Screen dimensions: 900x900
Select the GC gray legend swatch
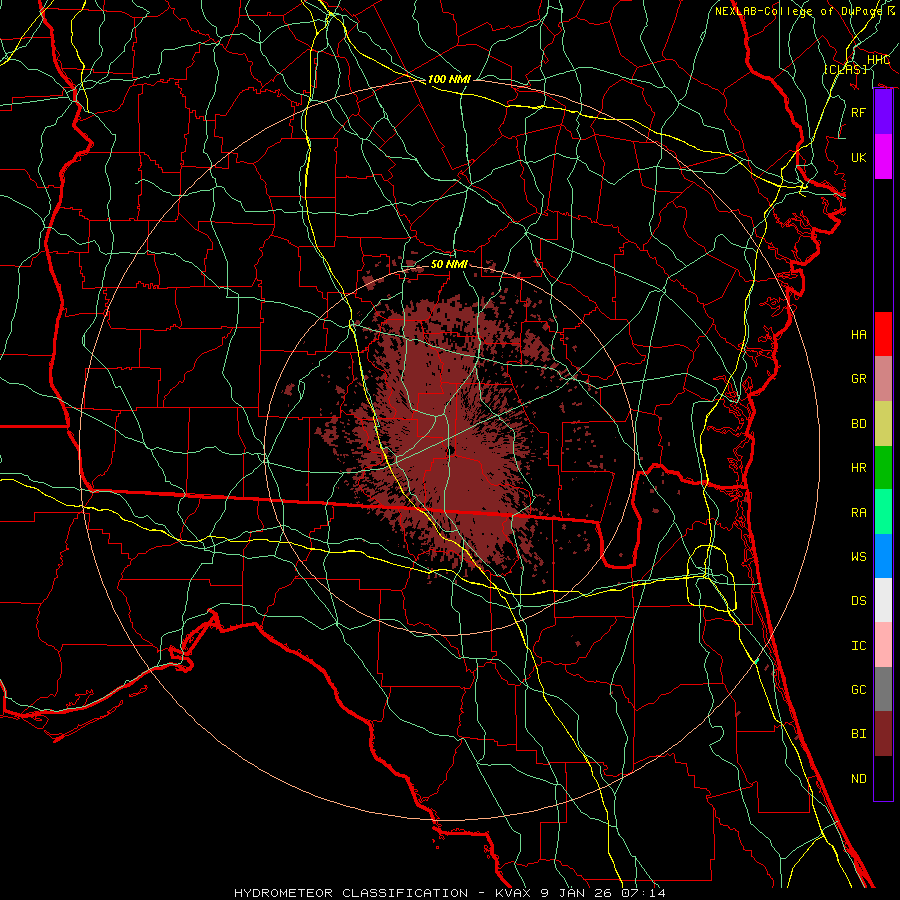pos(883,689)
